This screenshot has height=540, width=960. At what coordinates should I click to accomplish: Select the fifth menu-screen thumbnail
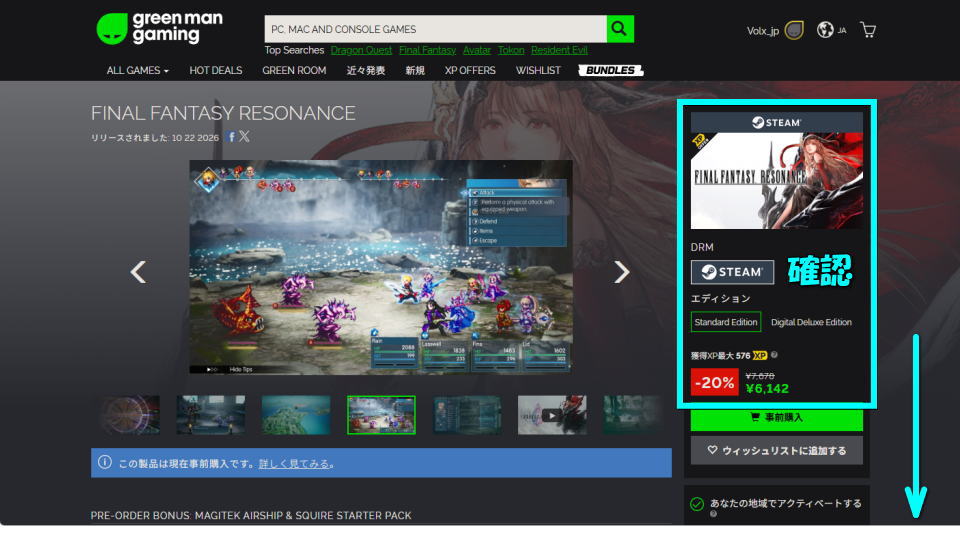467,414
